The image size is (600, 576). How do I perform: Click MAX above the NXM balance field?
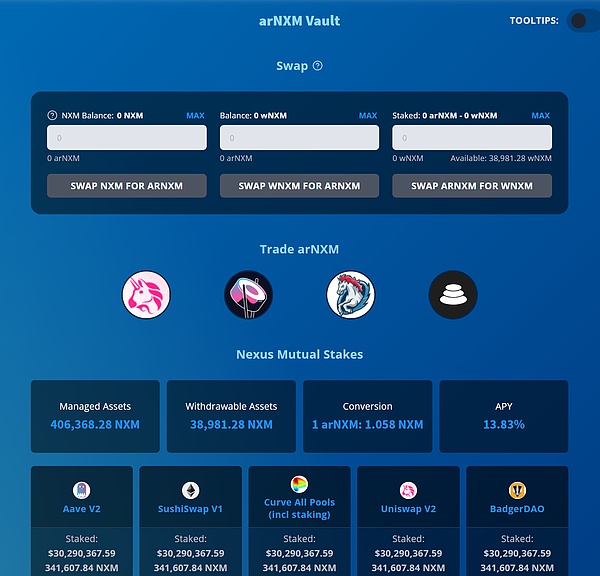point(195,116)
